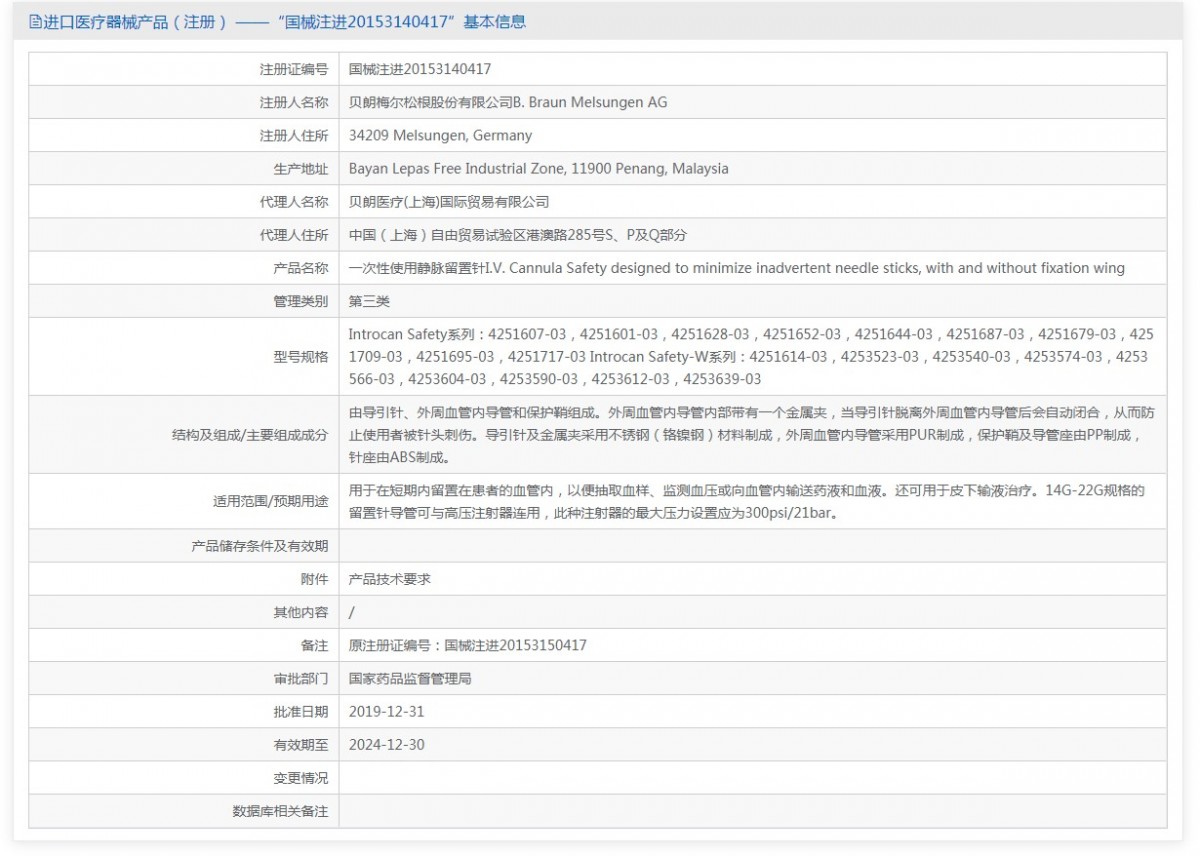Click the approving authority 国家药品监督管理局
Viewport: 1200px width, 856px height.
(x=410, y=679)
